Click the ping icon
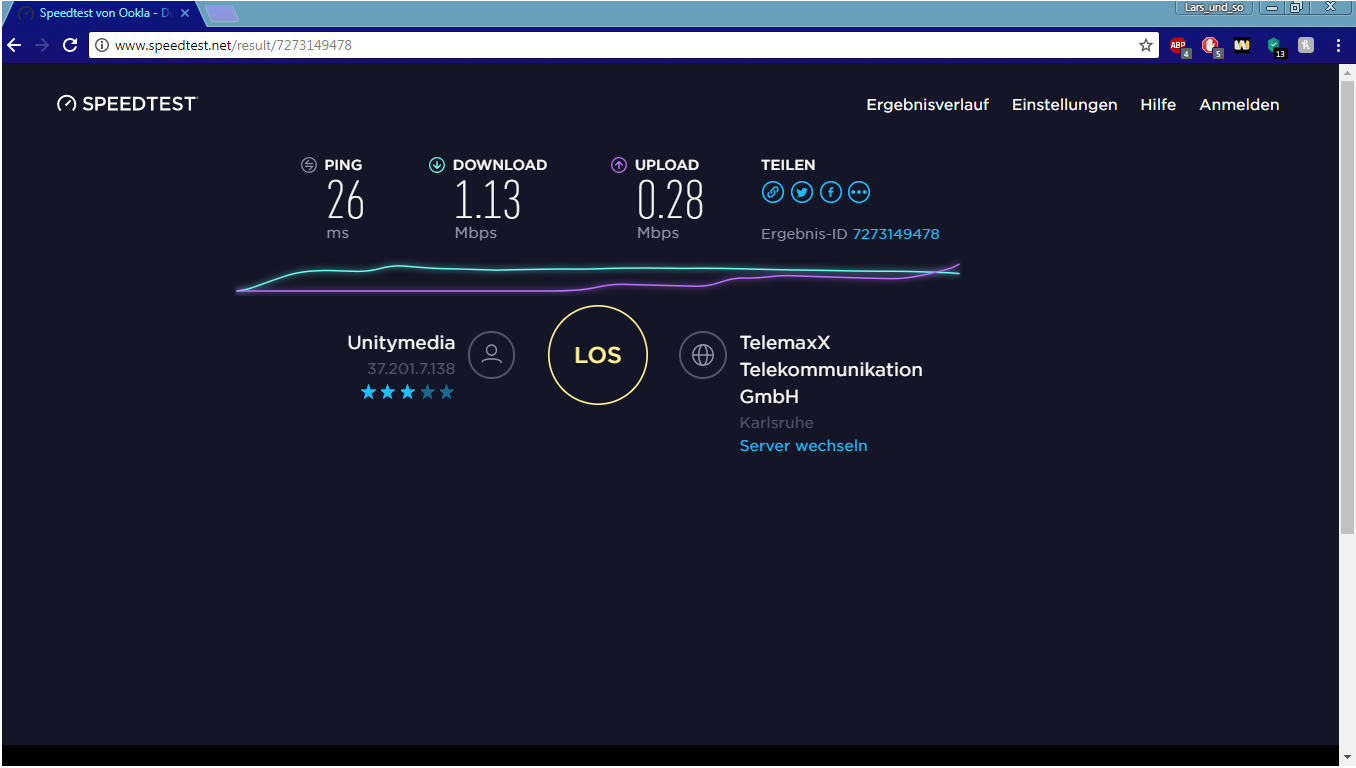Viewport: 1356px width, 768px height. (x=309, y=165)
